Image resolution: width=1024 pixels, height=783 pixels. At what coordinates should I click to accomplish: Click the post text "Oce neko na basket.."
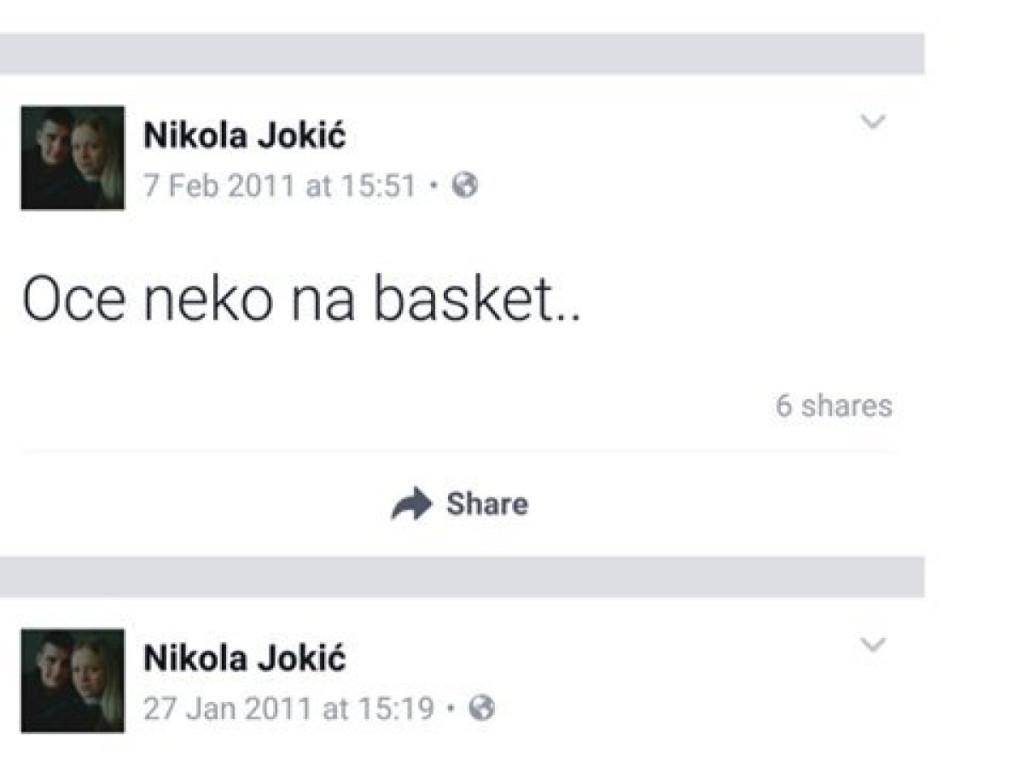click(301, 299)
